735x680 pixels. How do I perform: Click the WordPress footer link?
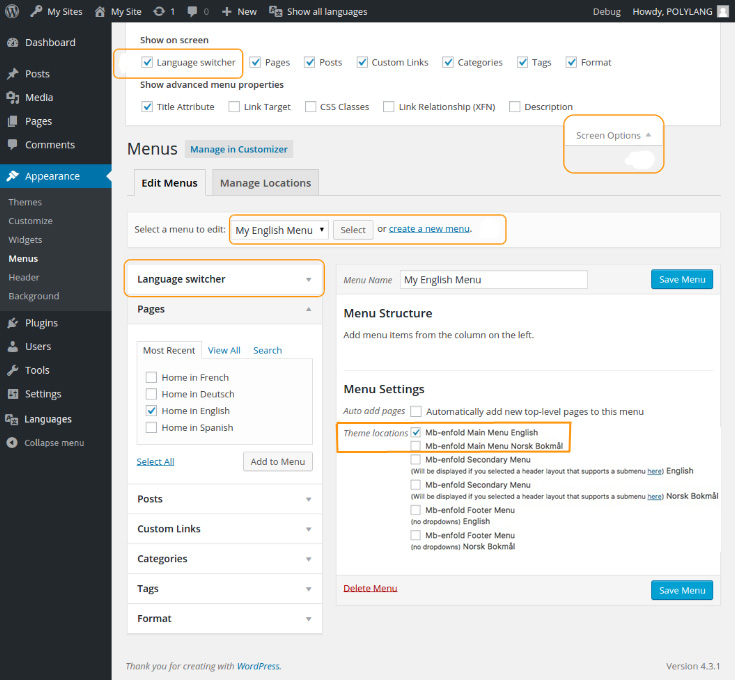(x=258, y=666)
